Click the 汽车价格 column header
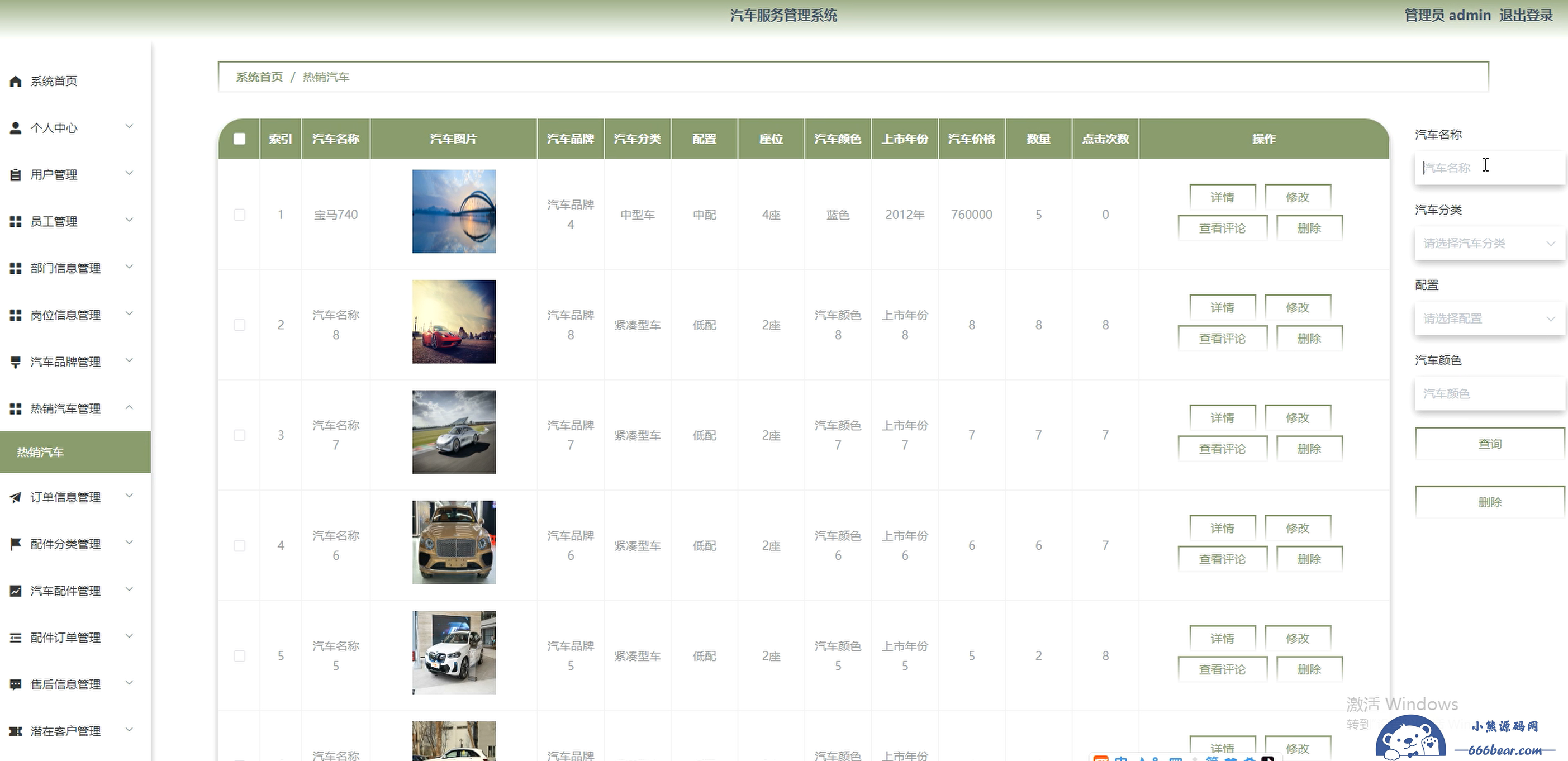Viewport: 1568px width, 761px height. (x=971, y=139)
